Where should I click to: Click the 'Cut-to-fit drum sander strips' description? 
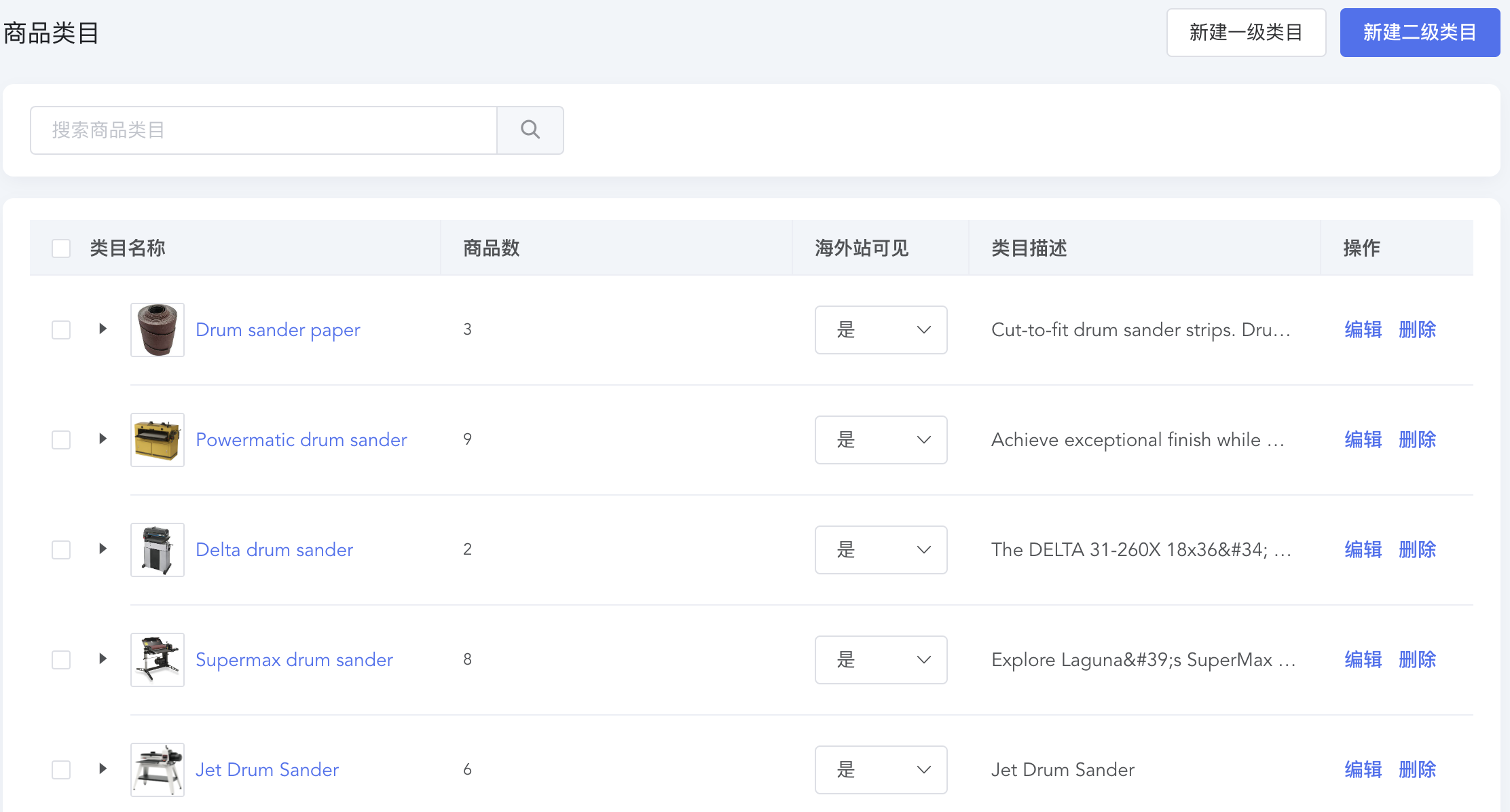(1141, 330)
